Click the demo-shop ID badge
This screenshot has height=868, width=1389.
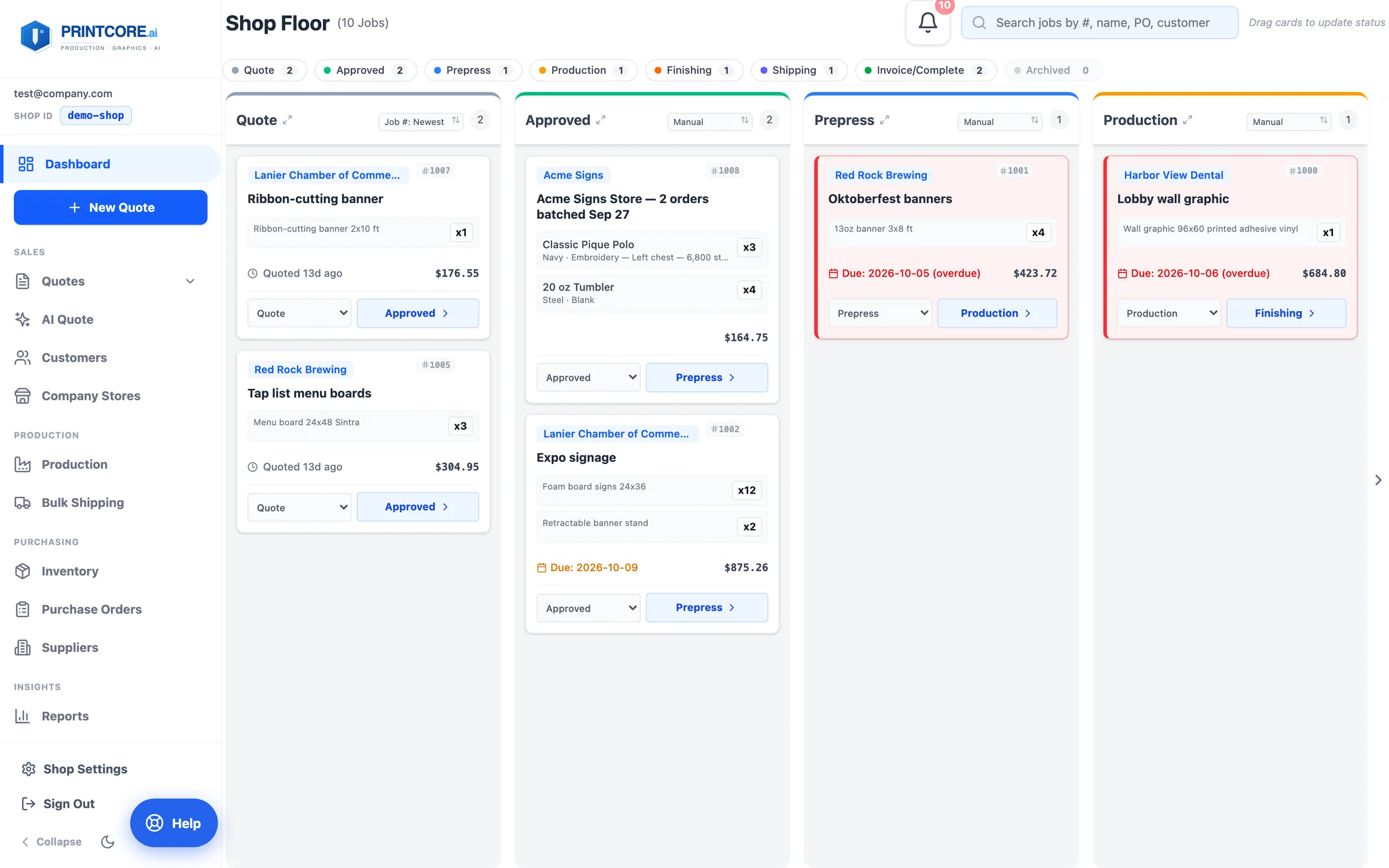point(95,115)
